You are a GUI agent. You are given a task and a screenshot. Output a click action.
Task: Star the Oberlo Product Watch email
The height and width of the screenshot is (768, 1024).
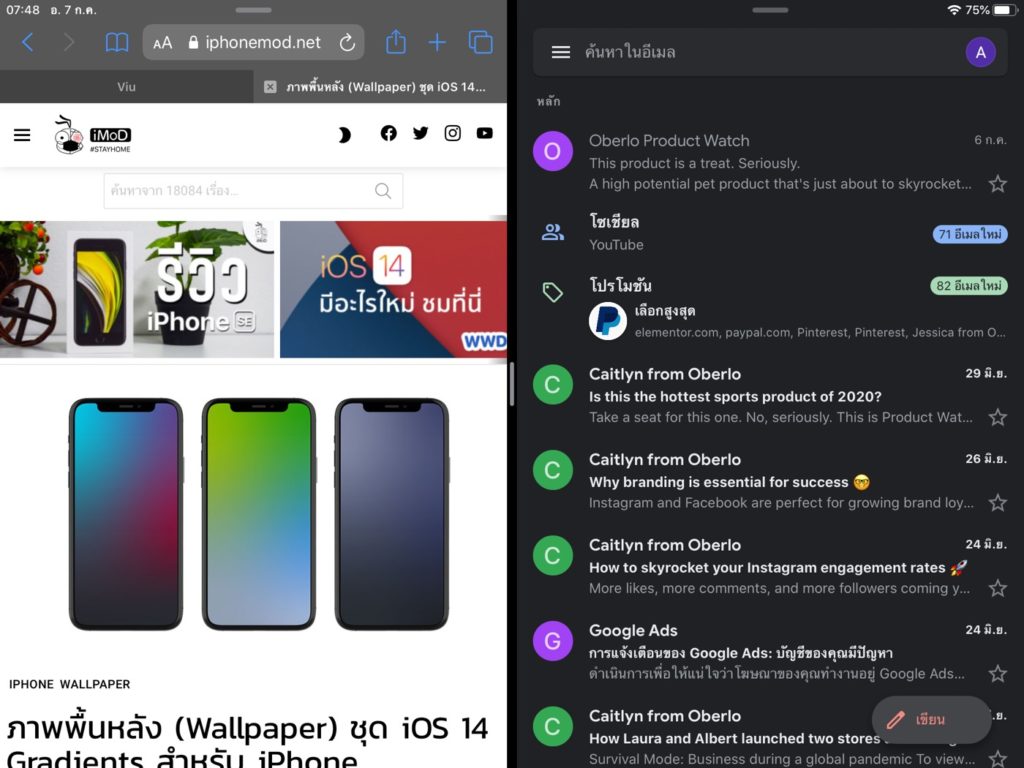click(x=997, y=184)
